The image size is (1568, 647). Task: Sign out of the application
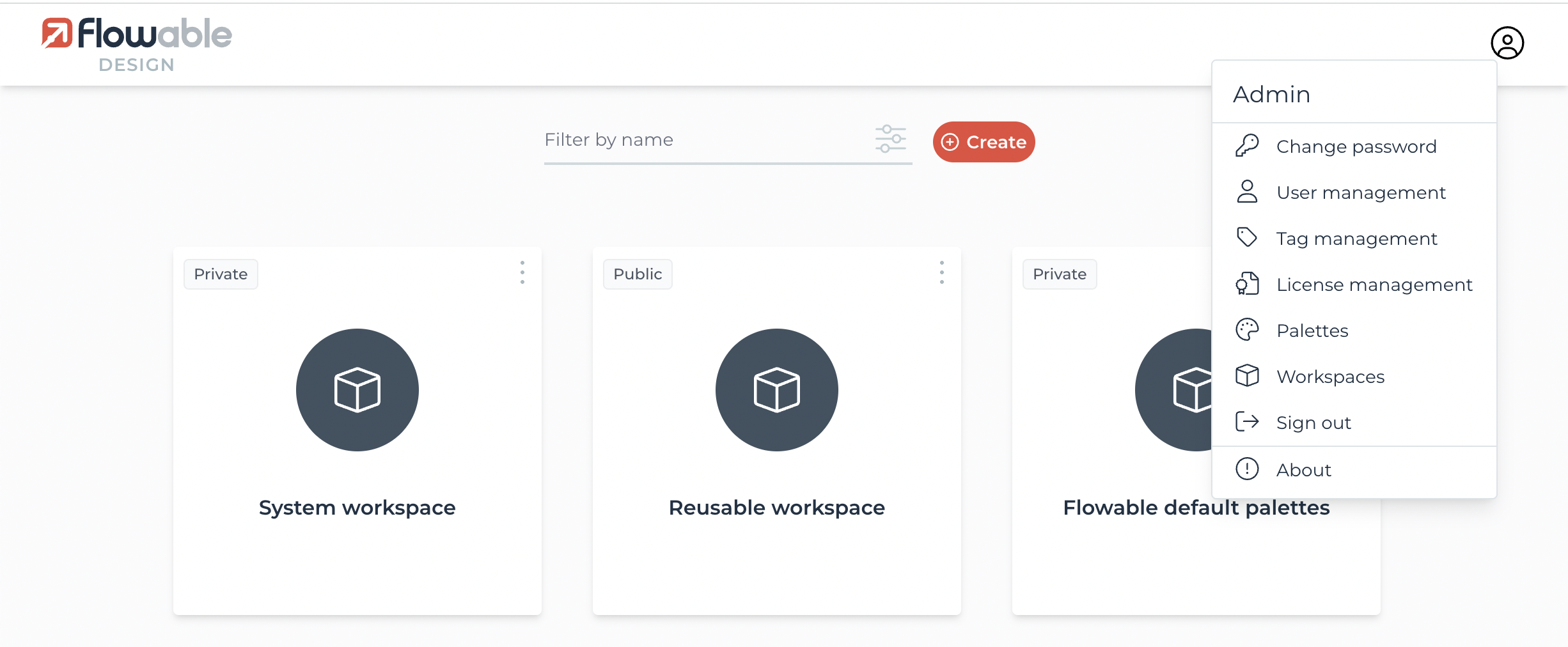(x=1313, y=423)
